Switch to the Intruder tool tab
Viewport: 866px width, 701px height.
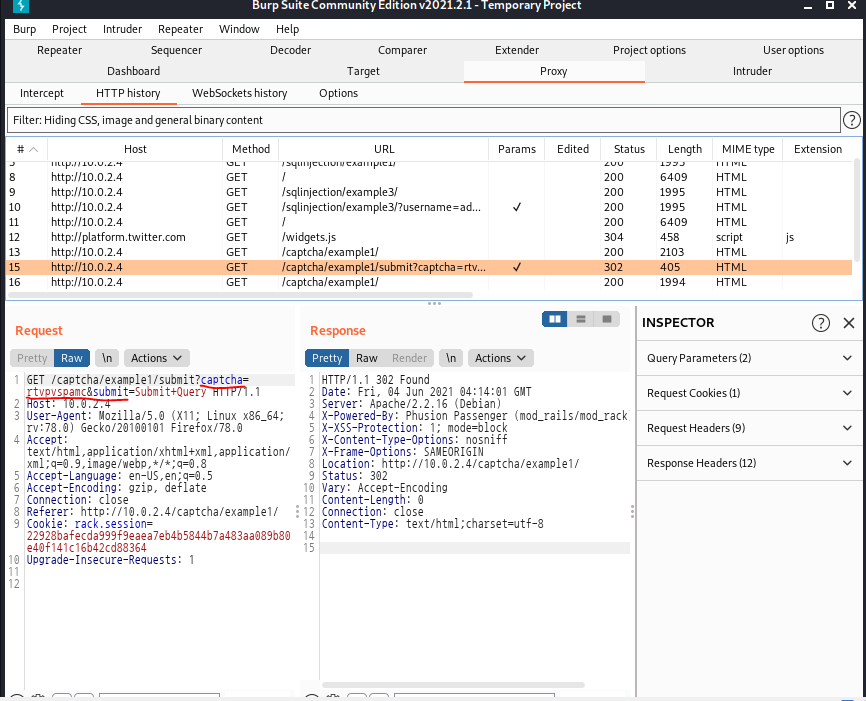752,71
